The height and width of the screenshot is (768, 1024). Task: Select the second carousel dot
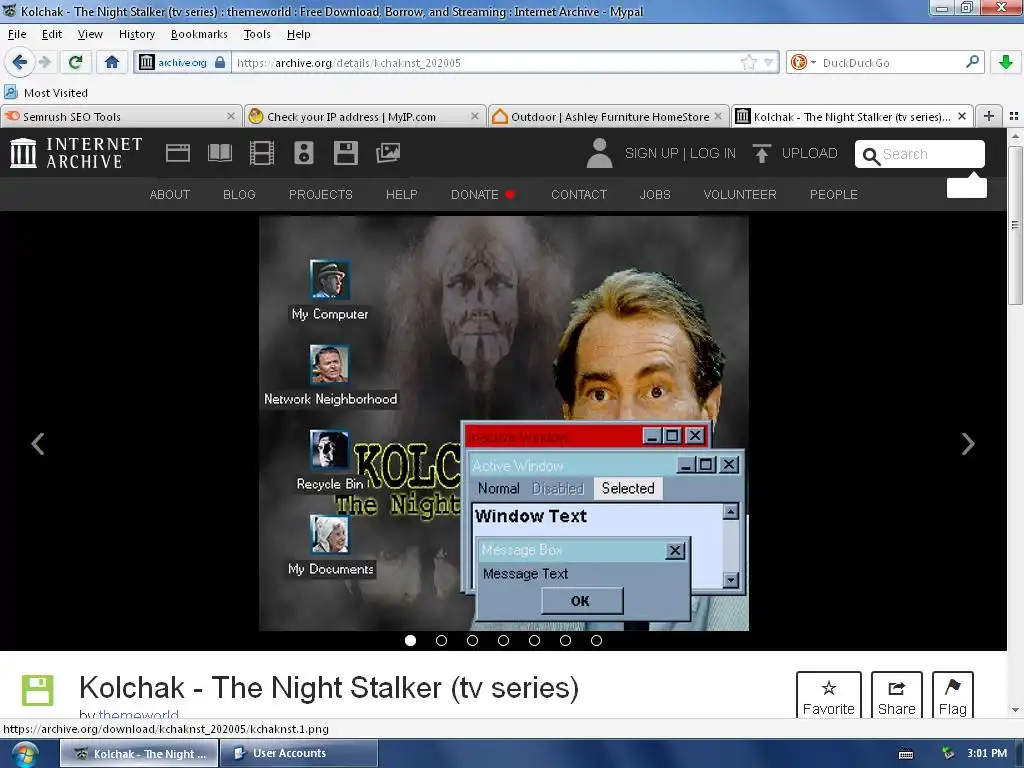click(x=441, y=641)
